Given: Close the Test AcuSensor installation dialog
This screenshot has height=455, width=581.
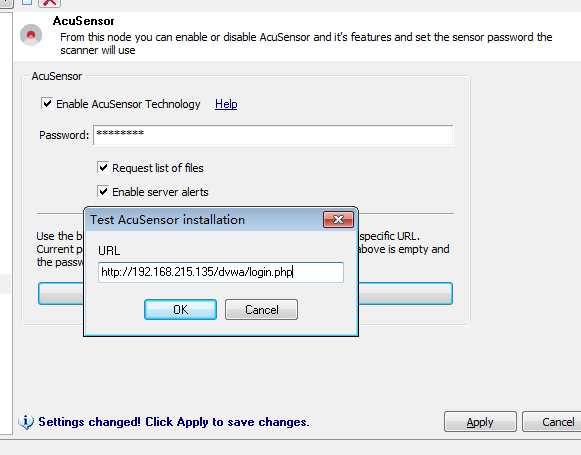Looking at the screenshot, I should click(338, 220).
